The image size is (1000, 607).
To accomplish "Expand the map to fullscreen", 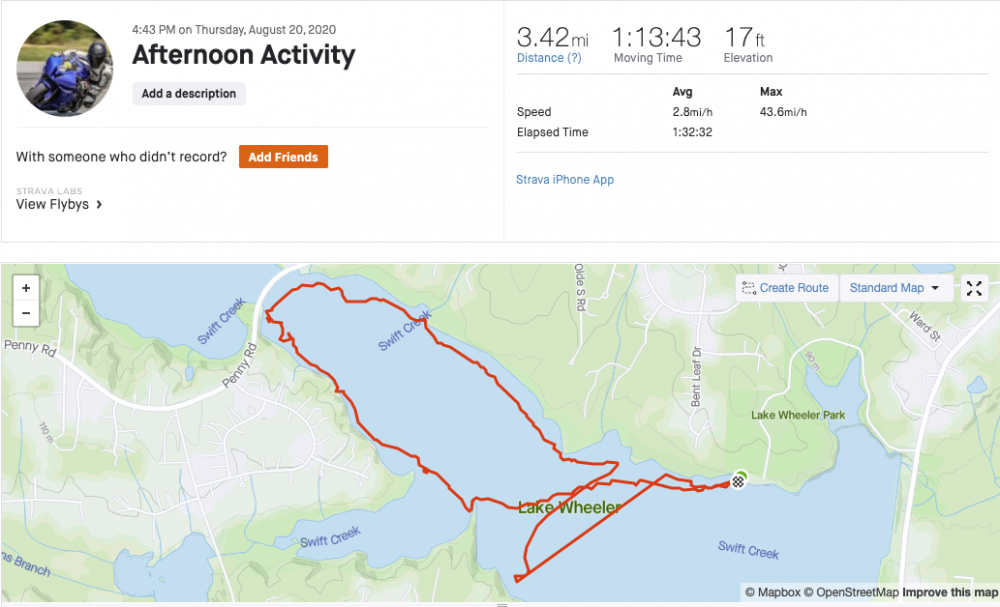I will pos(974,289).
